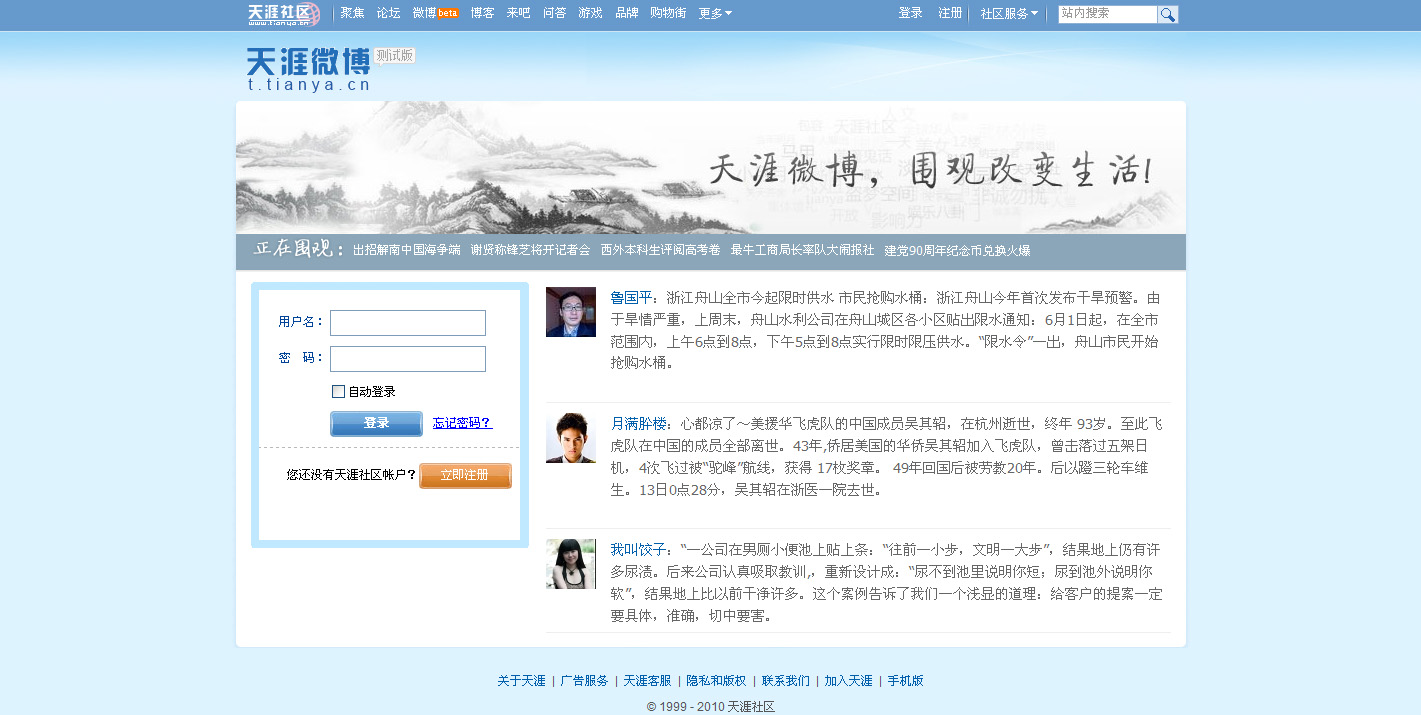
Task: Click the footer link 隐私和版权
Action: click(716, 681)
